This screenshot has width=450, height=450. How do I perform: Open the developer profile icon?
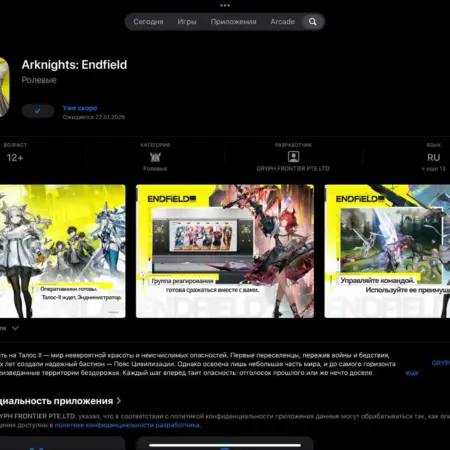[293, 156]
